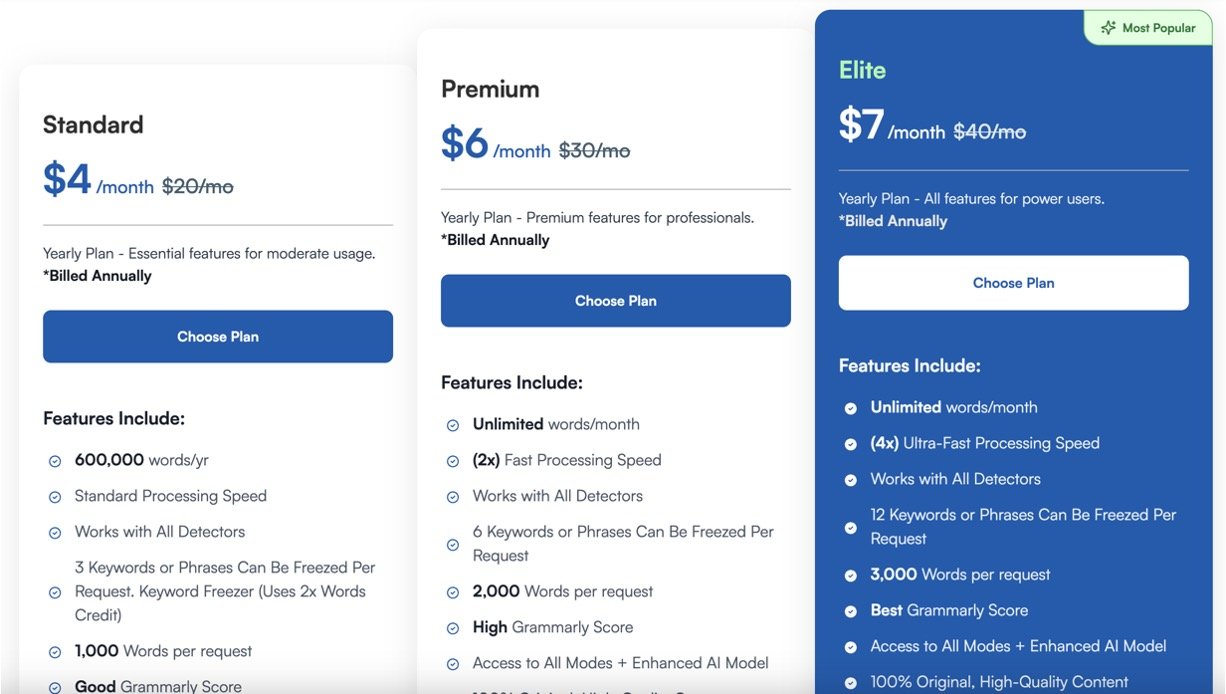Viewport: 1226px width, 694px height.
Task: Click check icon beside (4x) Ultra-Fast Processing Speed
Action: (x=851, y=444)
